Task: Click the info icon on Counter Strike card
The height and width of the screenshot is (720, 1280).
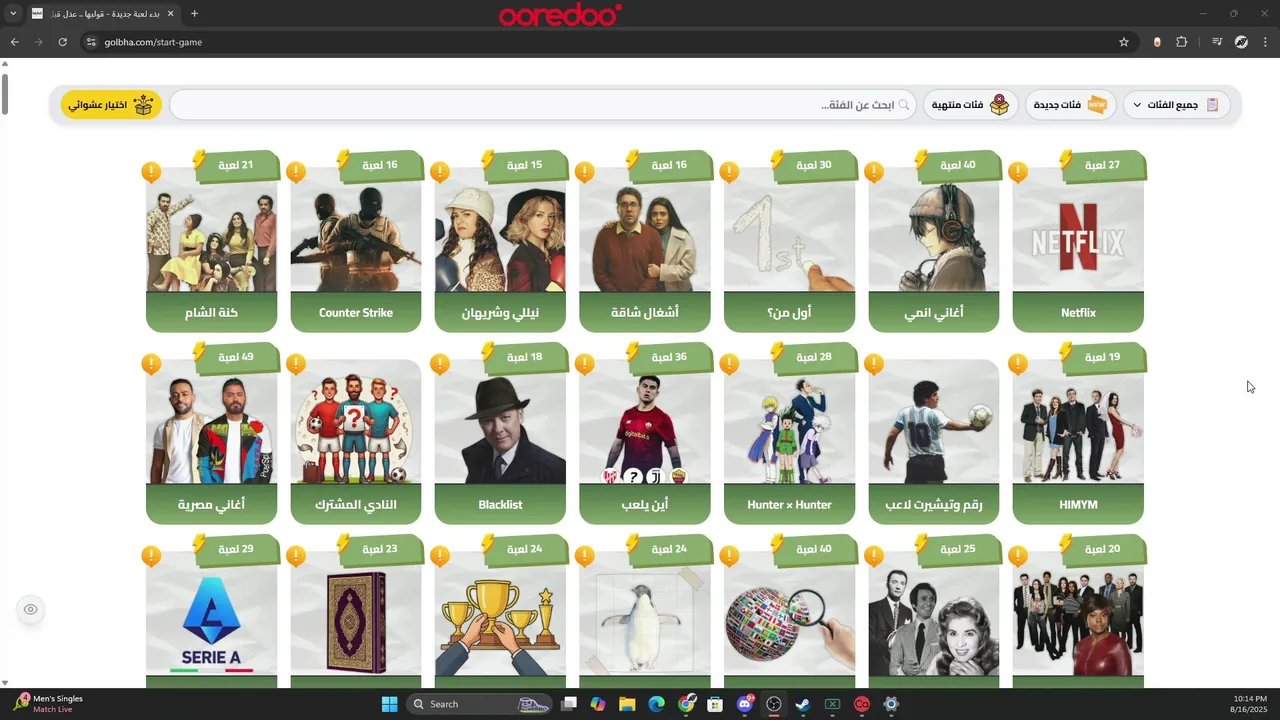Action: coord(296,172)
